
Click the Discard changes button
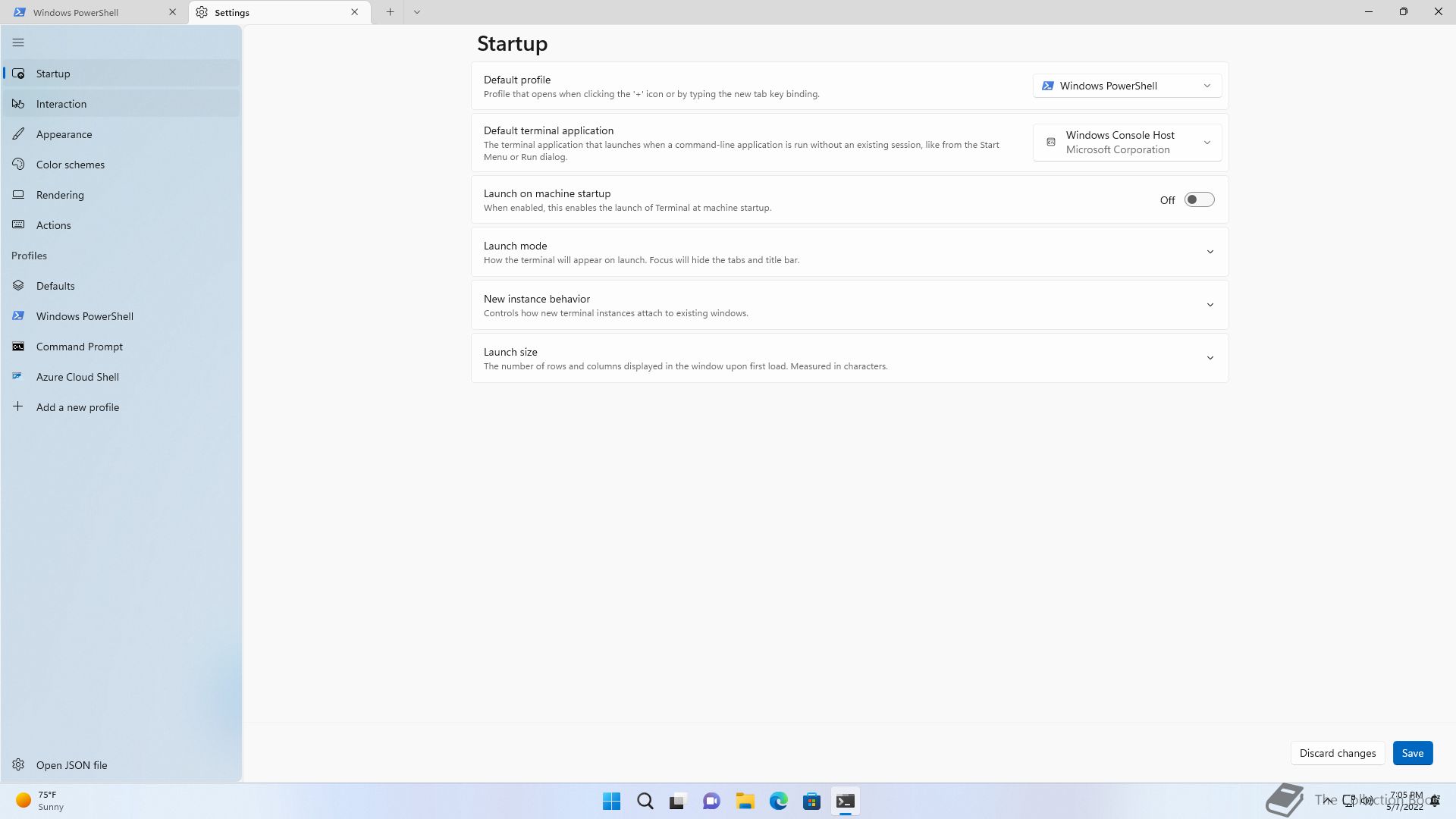pyautogui.click(x=1337, y=753)
